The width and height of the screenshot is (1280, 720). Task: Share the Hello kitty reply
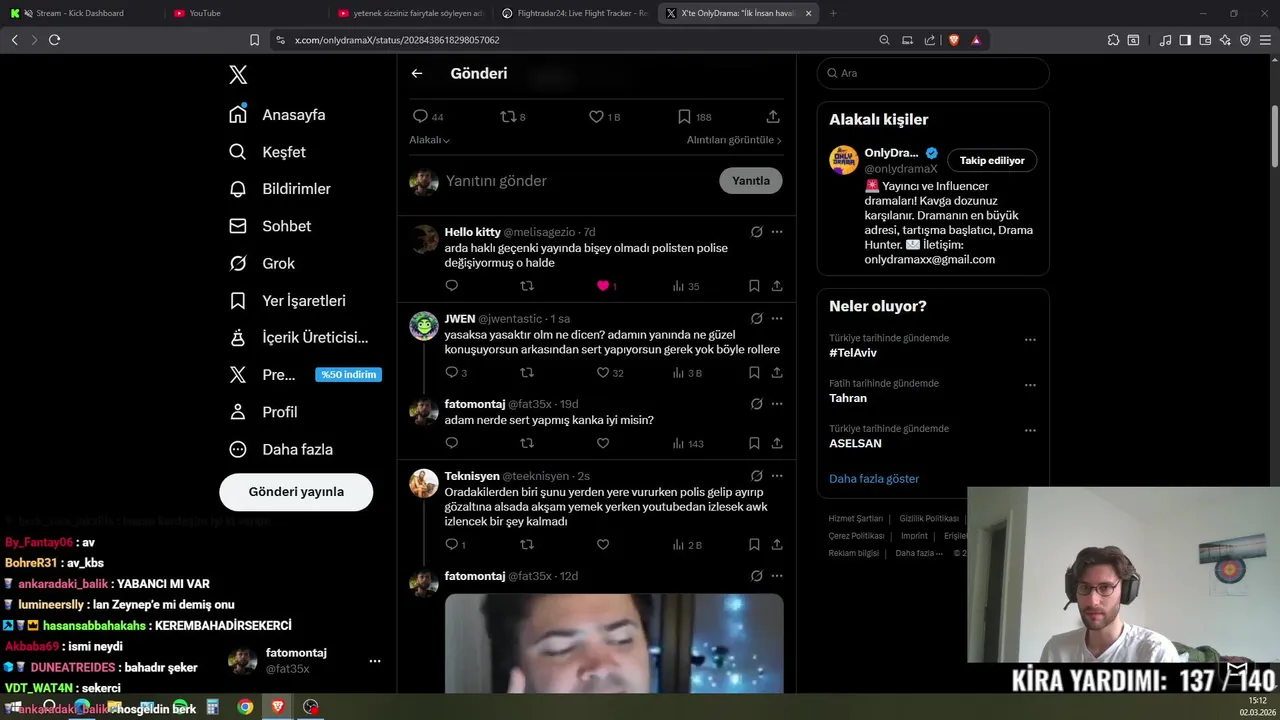coord(777,286)
